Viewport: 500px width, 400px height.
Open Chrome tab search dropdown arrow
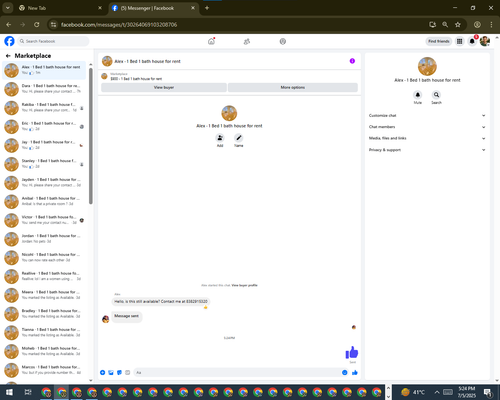(8, 8)
